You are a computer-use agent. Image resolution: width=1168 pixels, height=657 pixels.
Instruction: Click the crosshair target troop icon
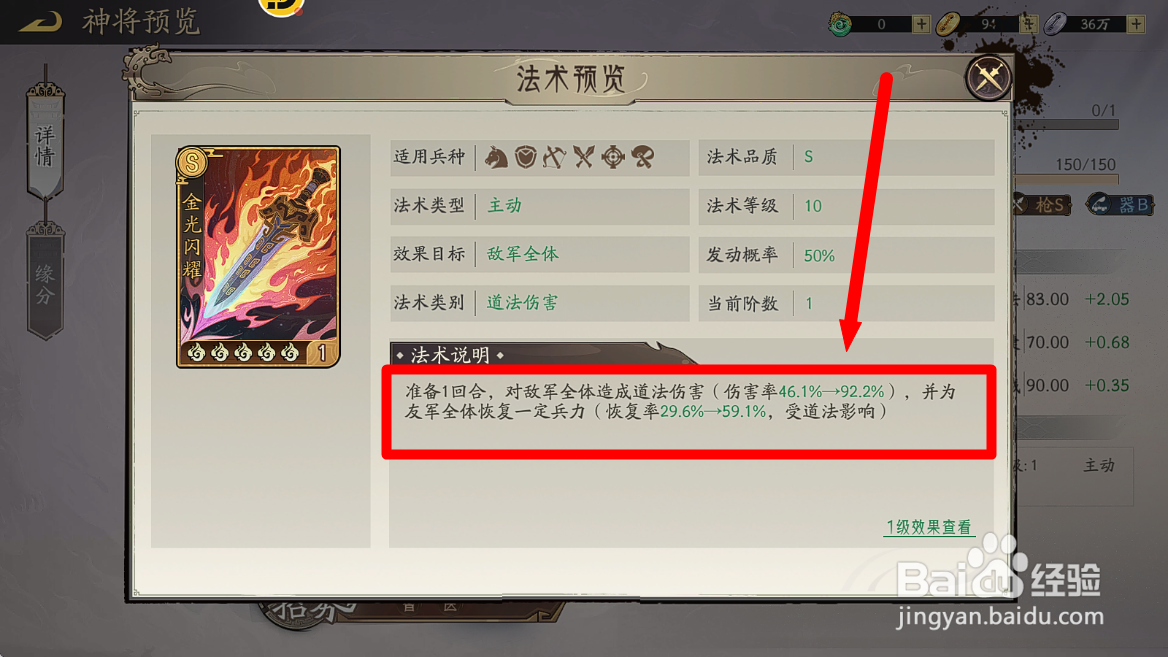(613, 157)
